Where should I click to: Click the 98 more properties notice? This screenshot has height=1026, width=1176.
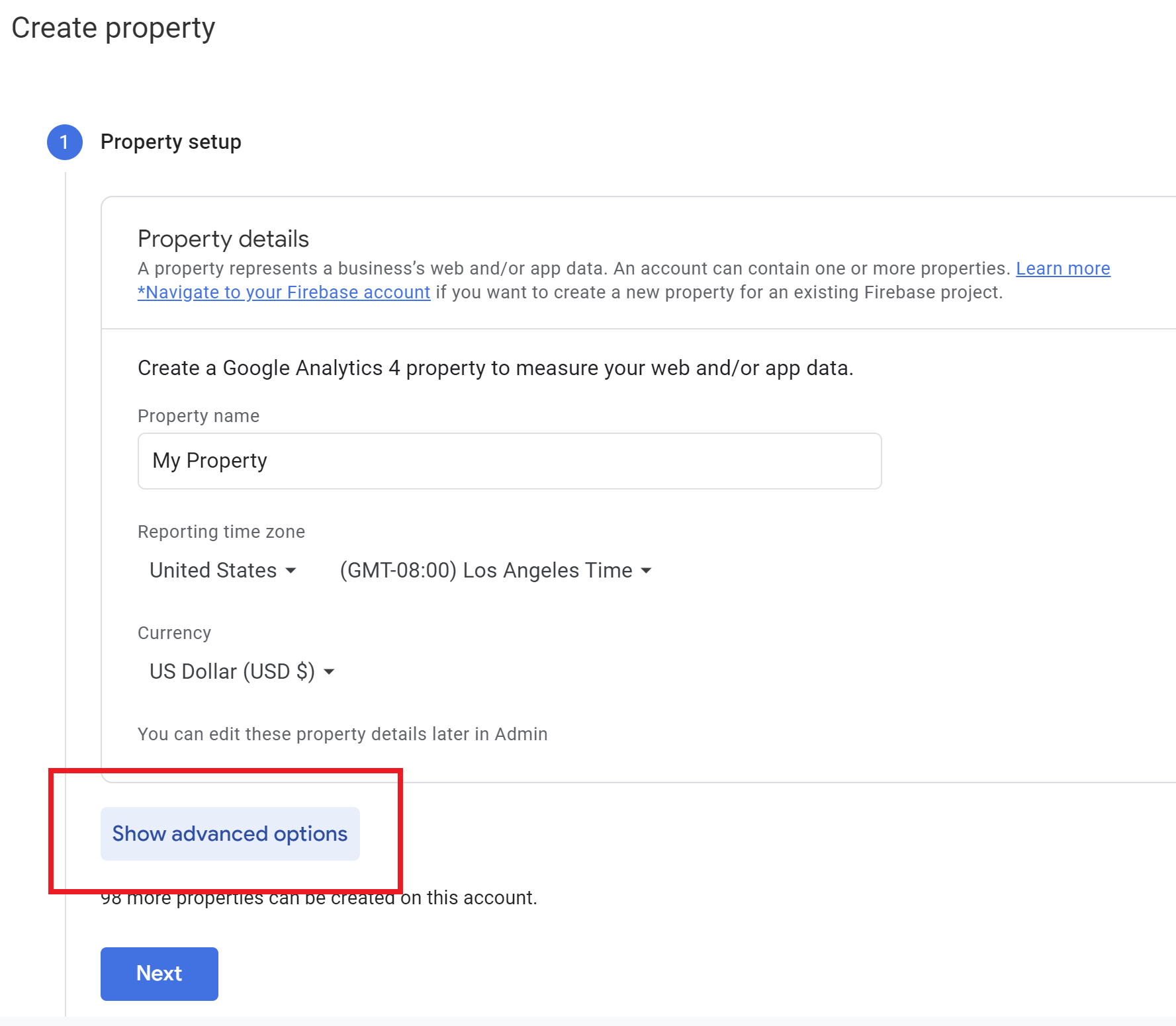pos(463,899)
